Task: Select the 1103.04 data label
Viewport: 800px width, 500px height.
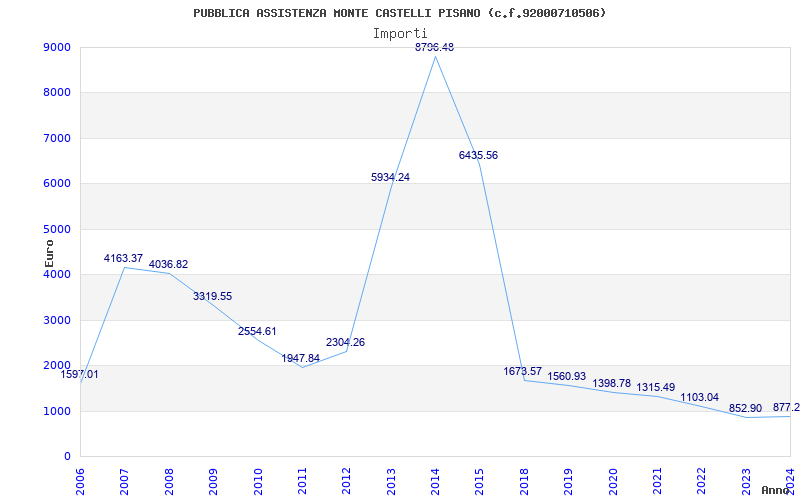Action: (700, 397)
